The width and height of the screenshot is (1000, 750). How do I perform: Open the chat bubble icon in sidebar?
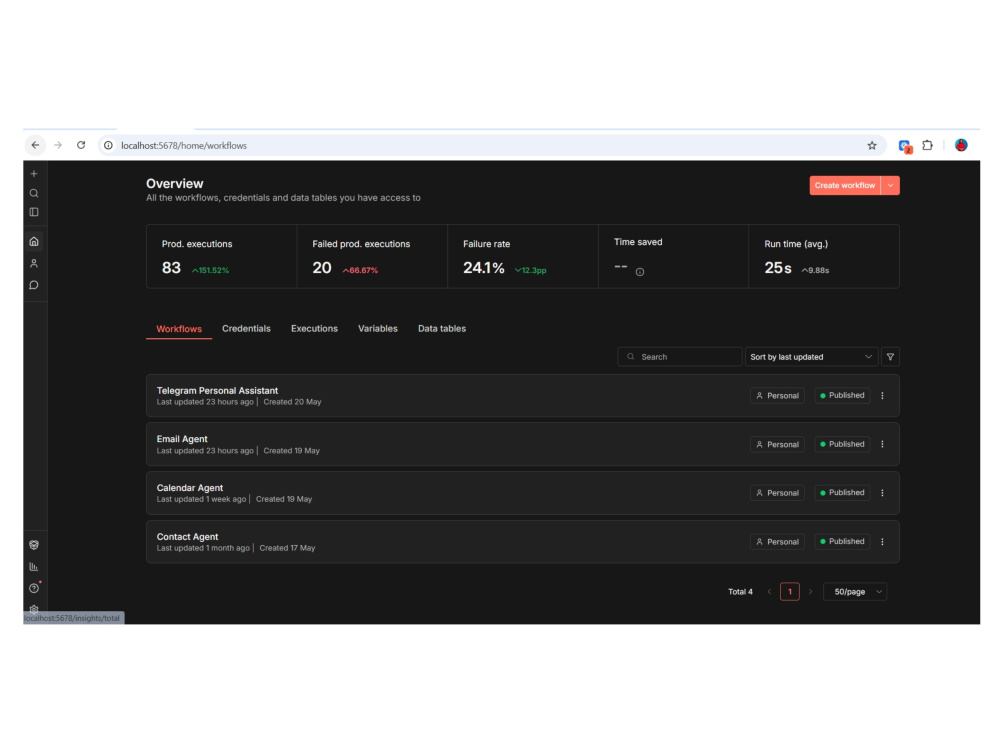(34, 285)
